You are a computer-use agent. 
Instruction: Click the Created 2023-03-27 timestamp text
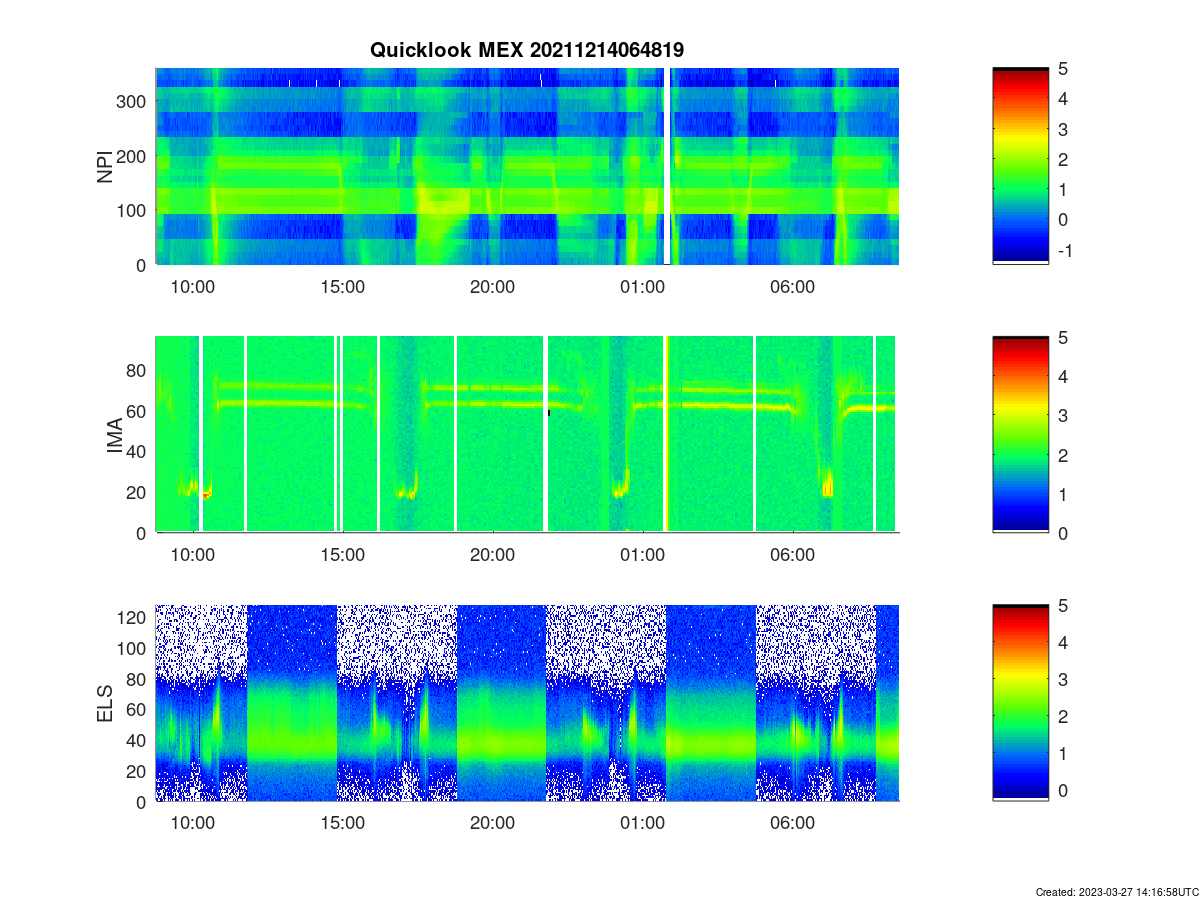pos(1116,891)
